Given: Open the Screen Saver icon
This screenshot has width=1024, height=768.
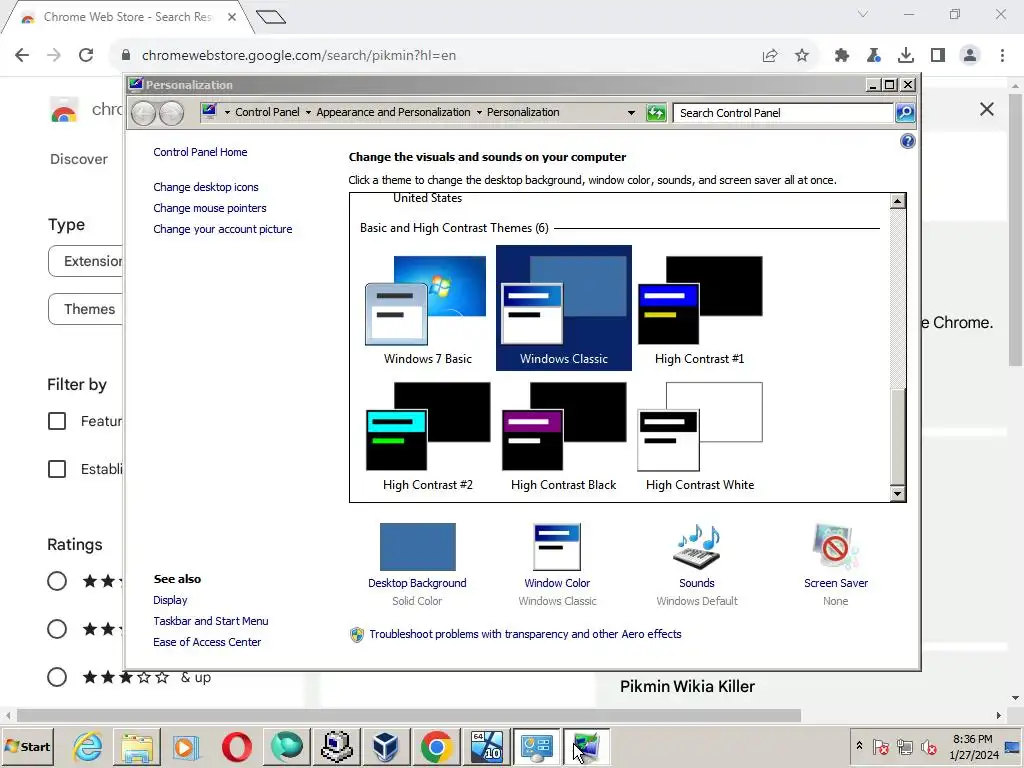Looking at the screenshot, I should tap(836, 547).
